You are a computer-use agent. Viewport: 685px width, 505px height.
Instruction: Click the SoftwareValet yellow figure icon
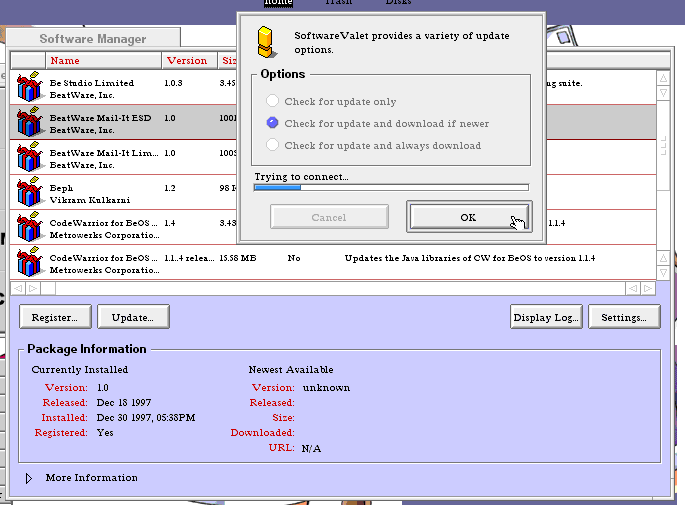265,40
